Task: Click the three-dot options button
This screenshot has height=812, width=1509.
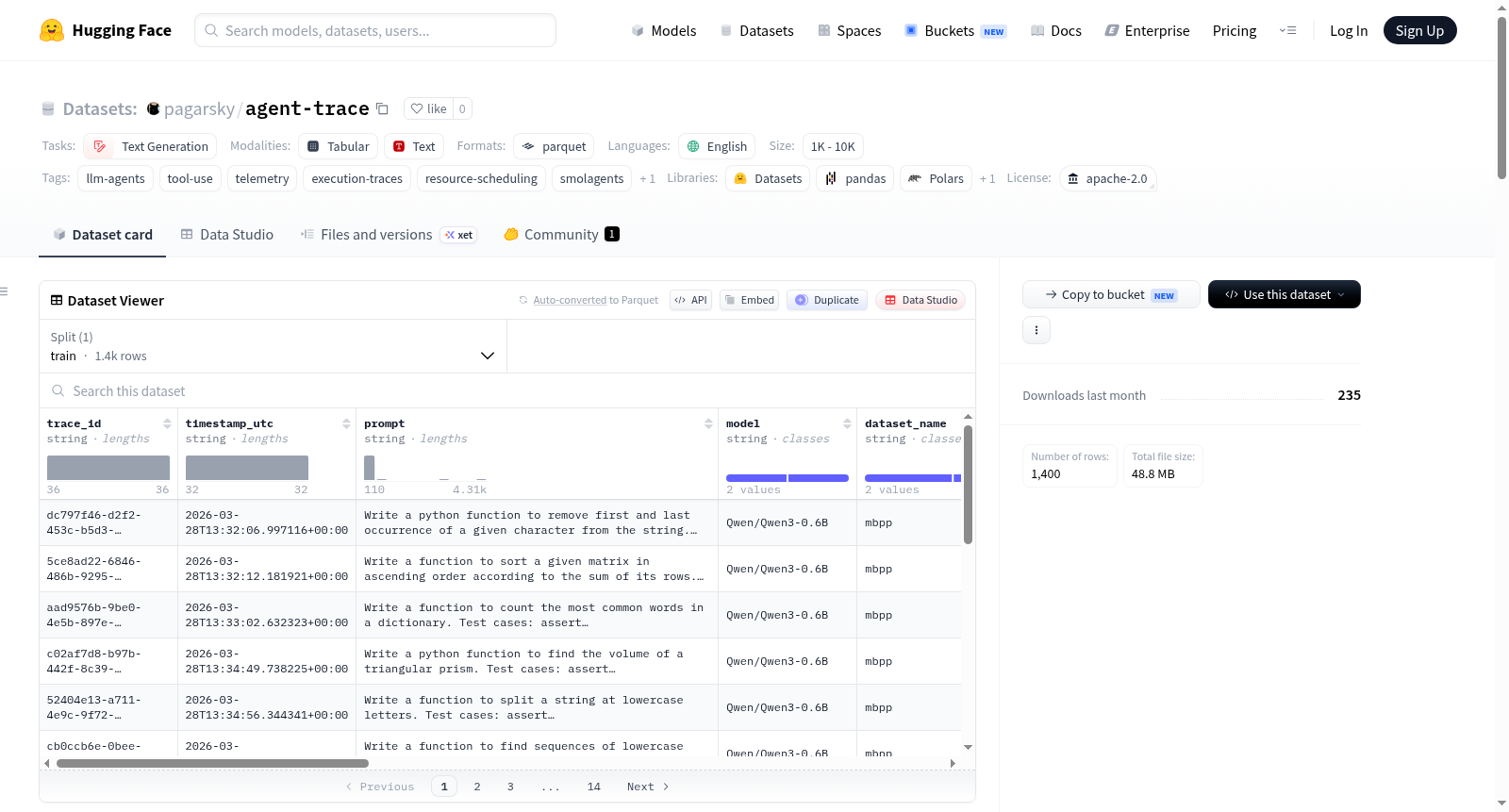Action: [x=1036, y=330]
